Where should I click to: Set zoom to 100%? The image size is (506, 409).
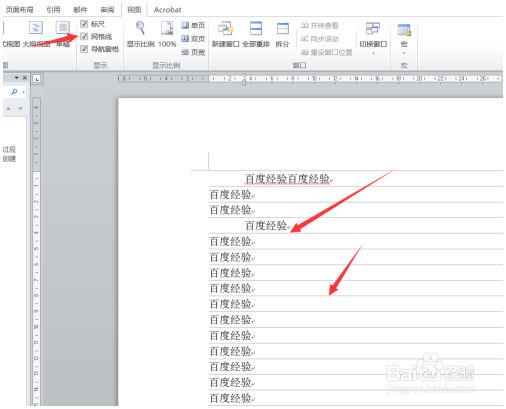pyautogui.click(x=167, y=35)
